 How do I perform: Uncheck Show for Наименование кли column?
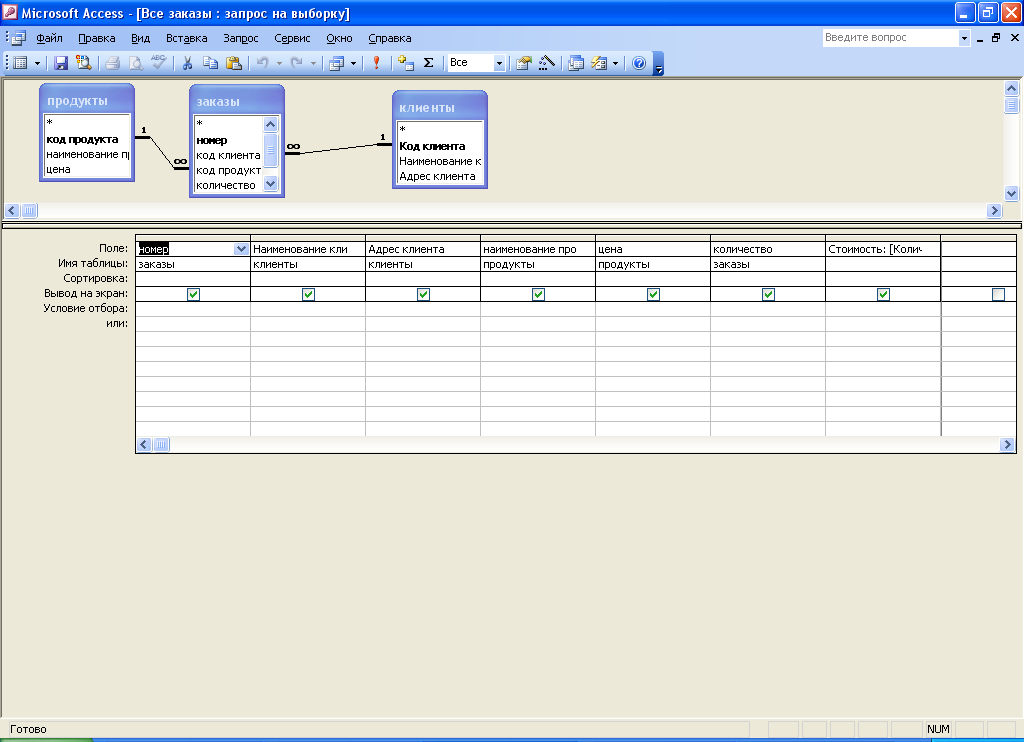[x=308, y=294]
